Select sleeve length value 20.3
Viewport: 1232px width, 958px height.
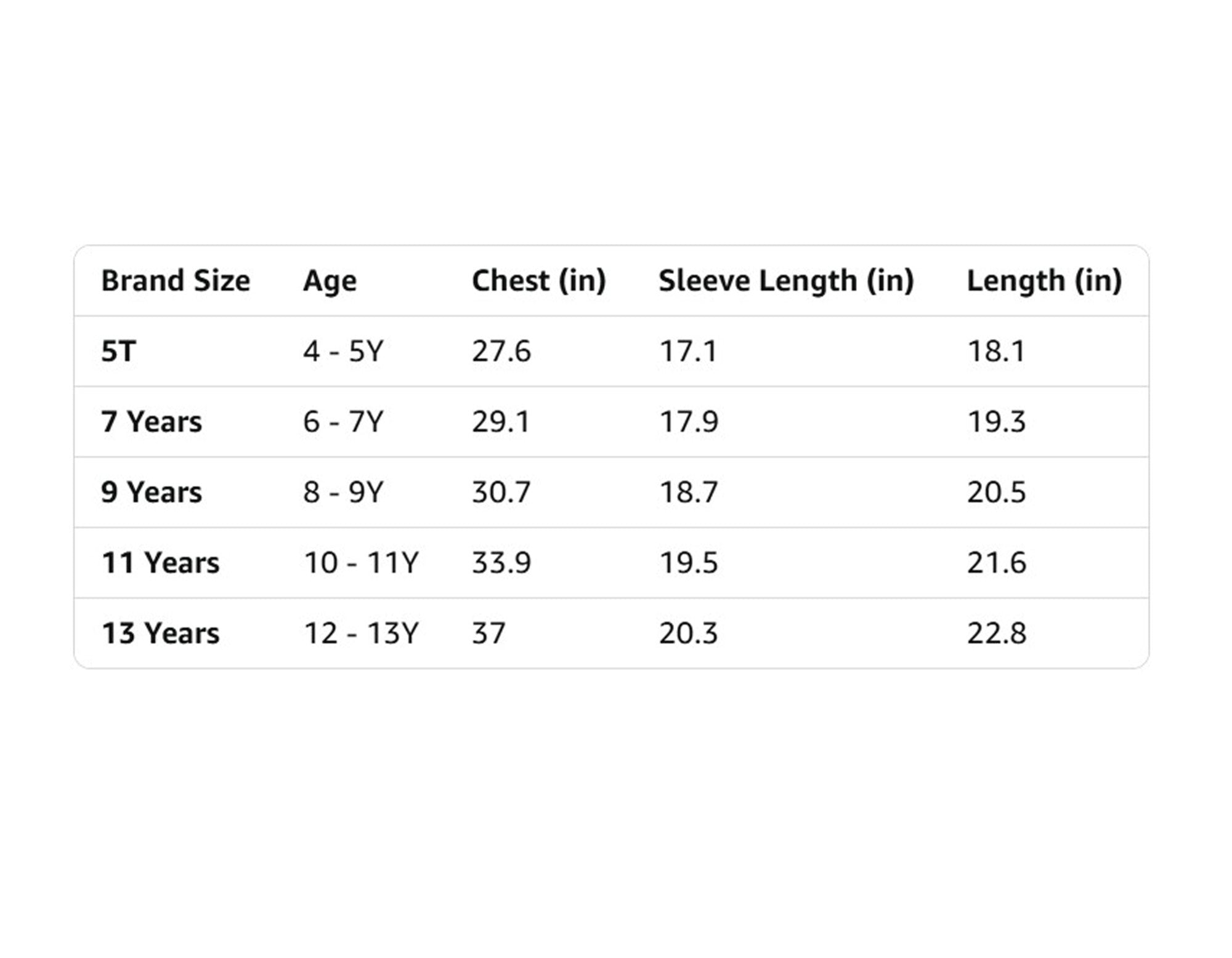pyautogui.click(x=688, y=633)
